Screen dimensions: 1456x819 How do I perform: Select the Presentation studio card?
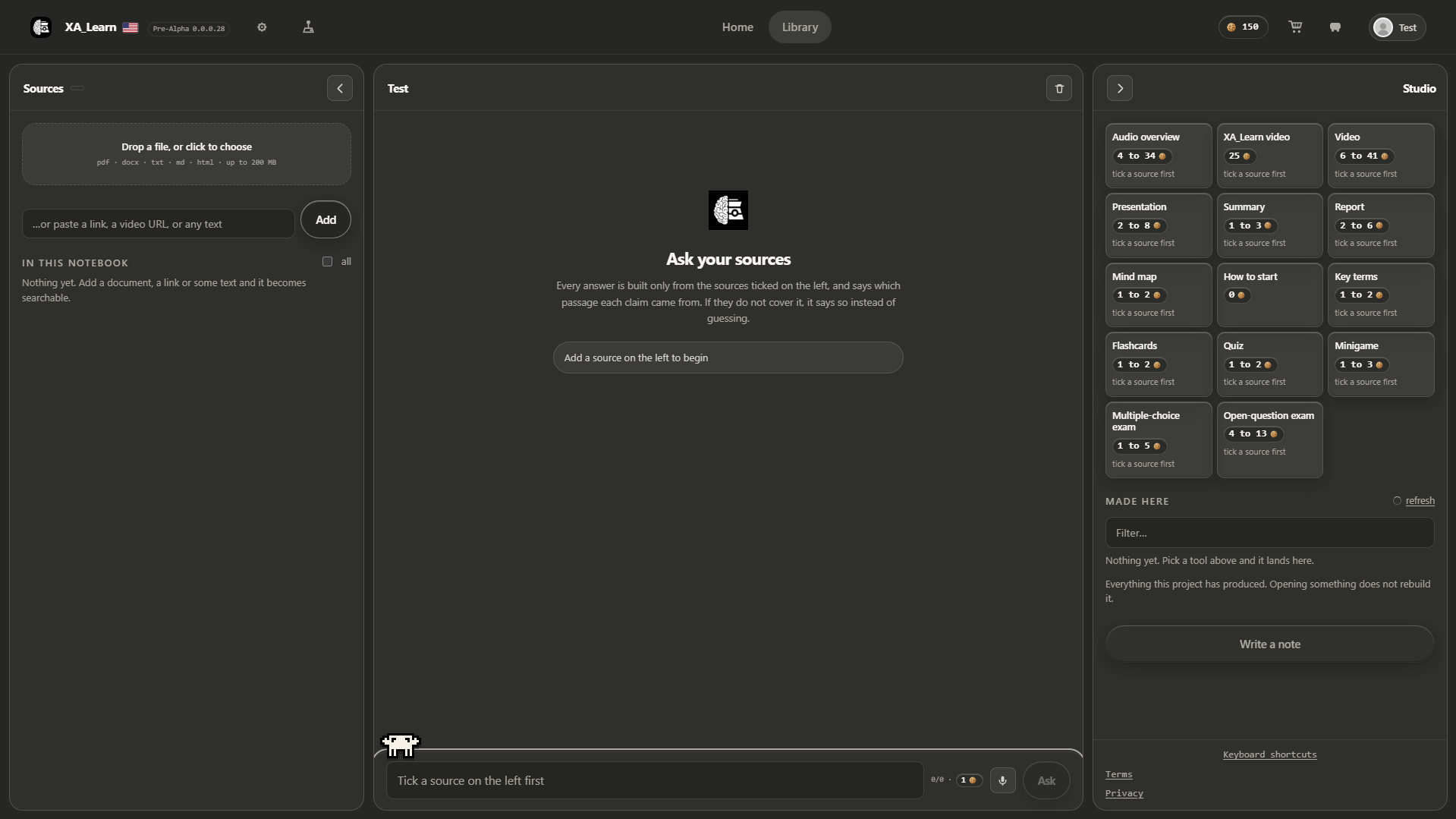point(1159,225)
